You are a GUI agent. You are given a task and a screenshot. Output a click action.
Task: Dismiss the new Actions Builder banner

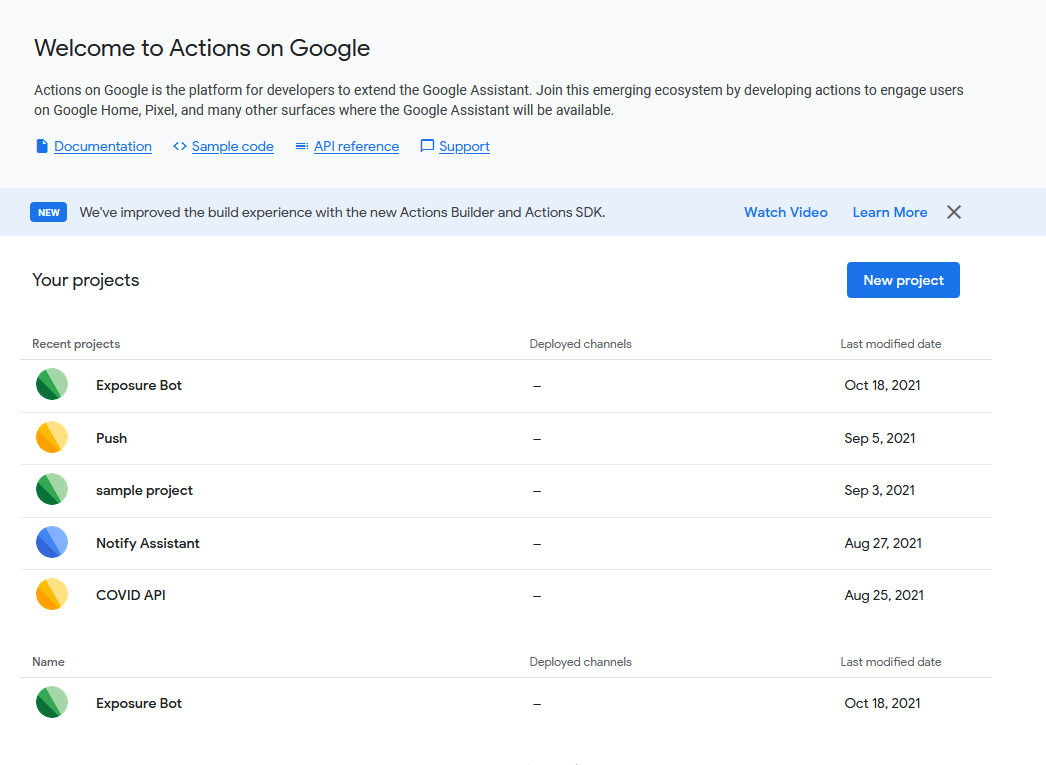(954, 212)
